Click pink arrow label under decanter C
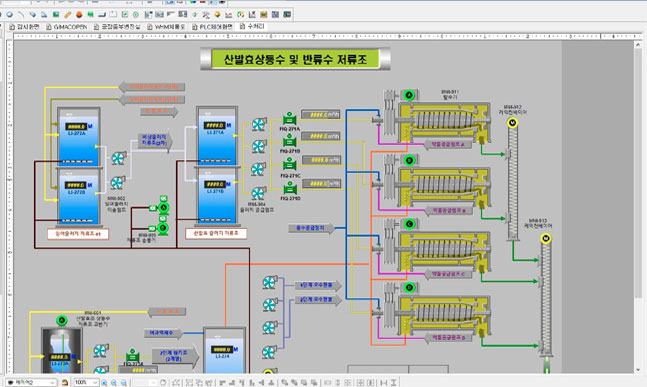647x387 pixels. [448, 274]
